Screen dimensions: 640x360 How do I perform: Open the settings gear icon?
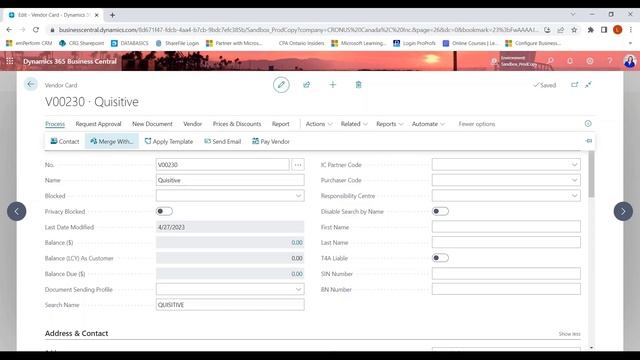[x=590, y=61]
